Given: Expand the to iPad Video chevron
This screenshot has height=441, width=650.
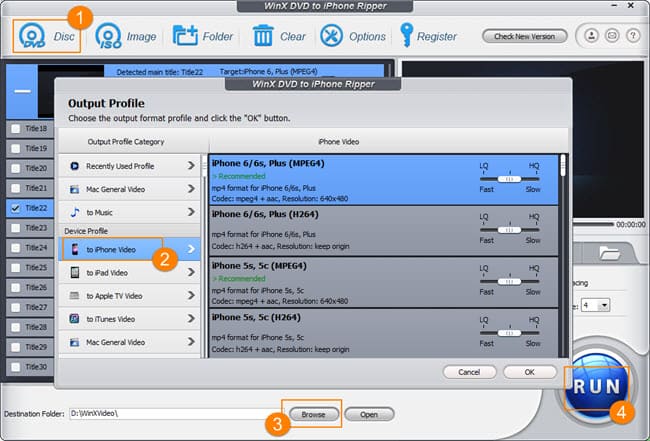Looking at the screenshot, I should coord(191,272).
